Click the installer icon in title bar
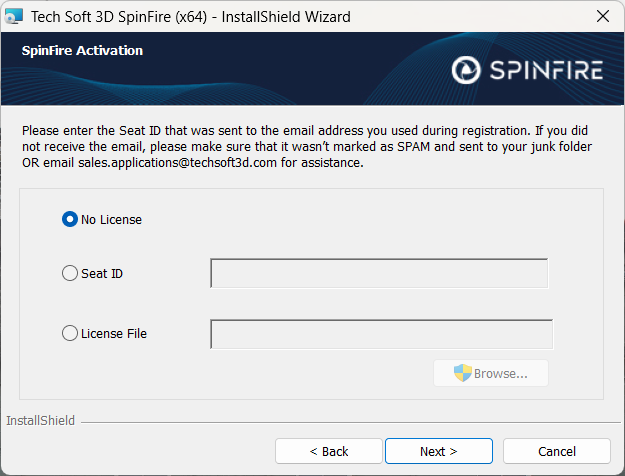The height and width of the screenshot is (476, 625). pos(15,16)
